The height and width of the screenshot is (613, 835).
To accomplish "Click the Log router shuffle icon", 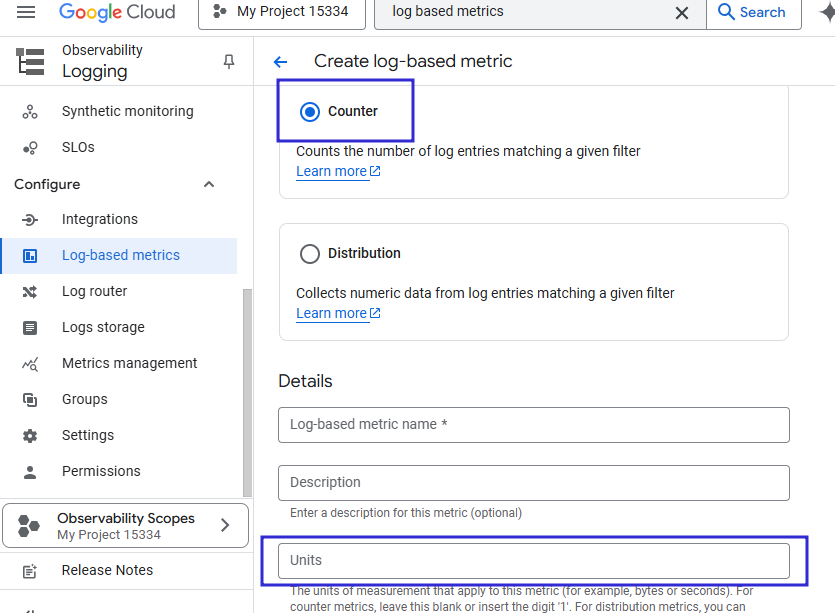I will pyautogui.click(x=30, y=292).
